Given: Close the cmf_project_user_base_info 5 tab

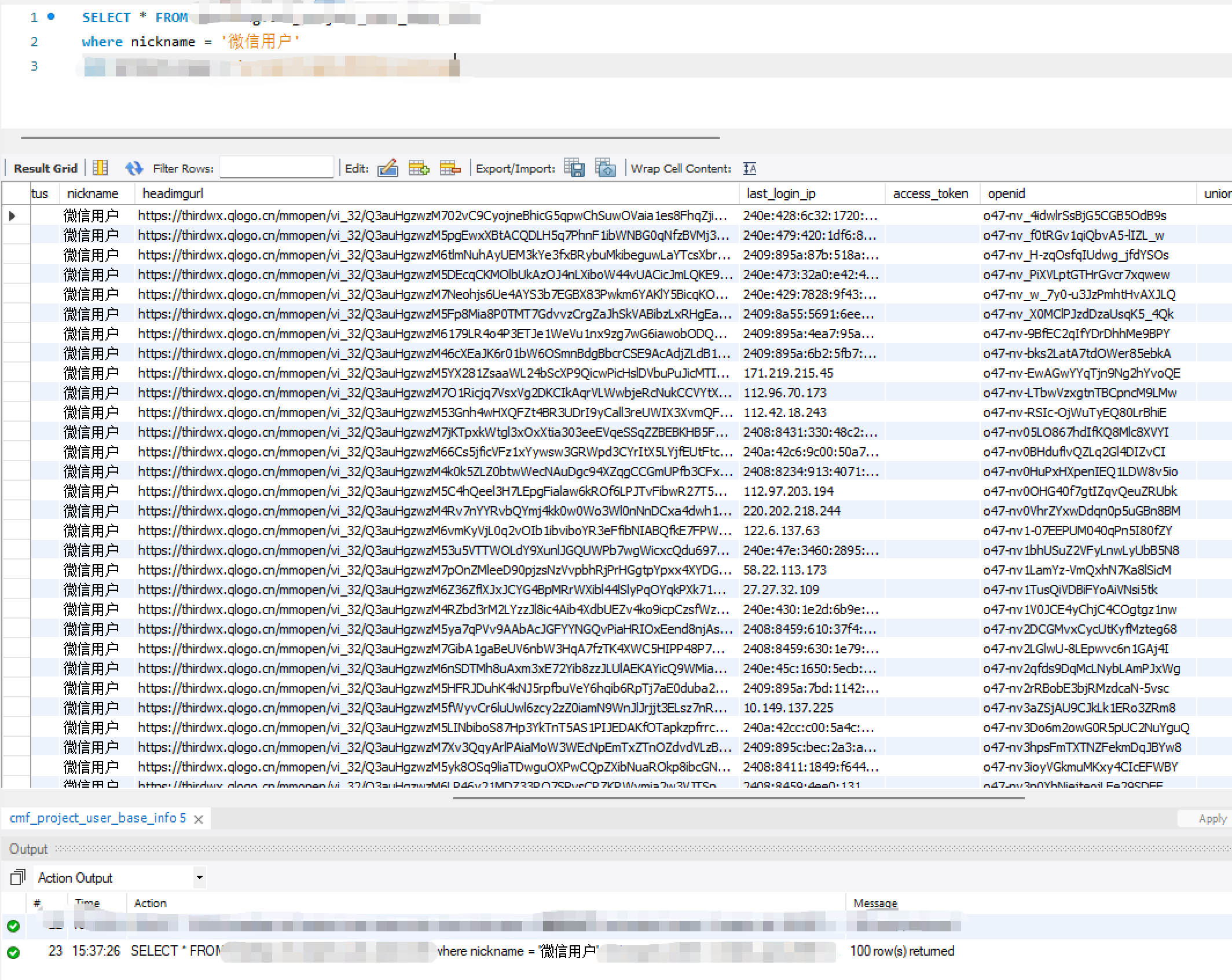Looking at the screenshot, I should pyautogui.click(x=198, y=819).
